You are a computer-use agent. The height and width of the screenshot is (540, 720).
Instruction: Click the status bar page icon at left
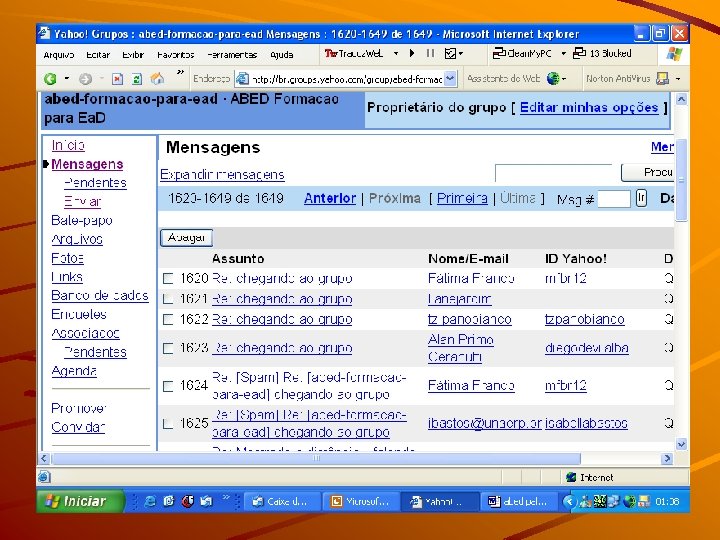[x=44, y=477]
